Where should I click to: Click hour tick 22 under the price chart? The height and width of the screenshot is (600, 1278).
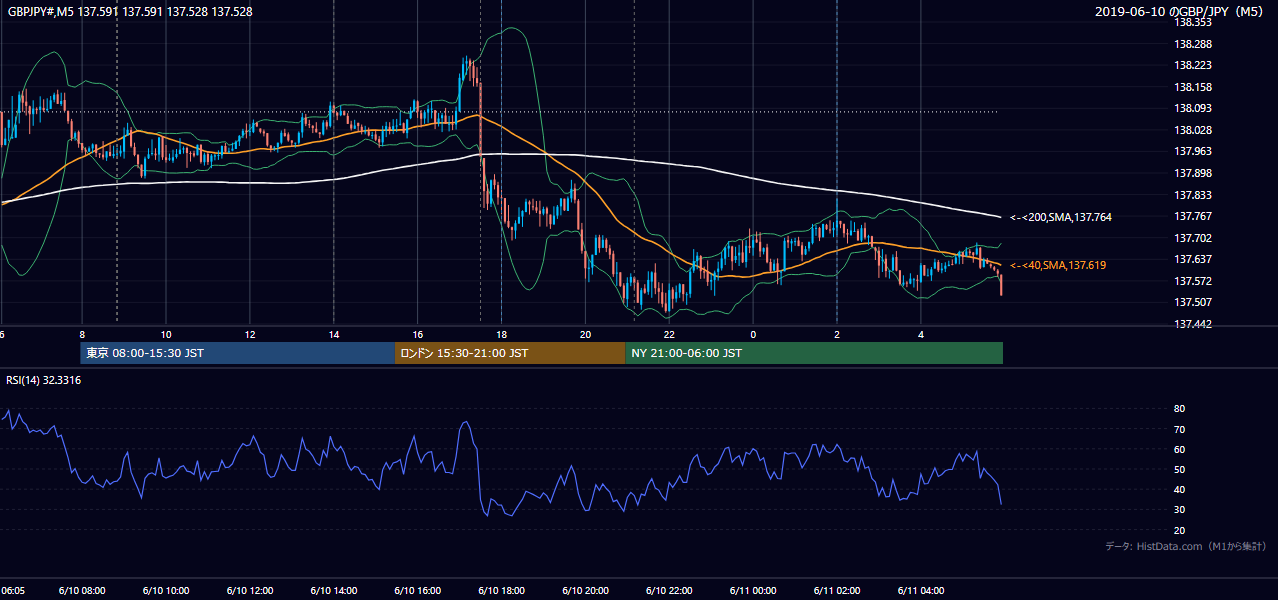pos(670,335)
